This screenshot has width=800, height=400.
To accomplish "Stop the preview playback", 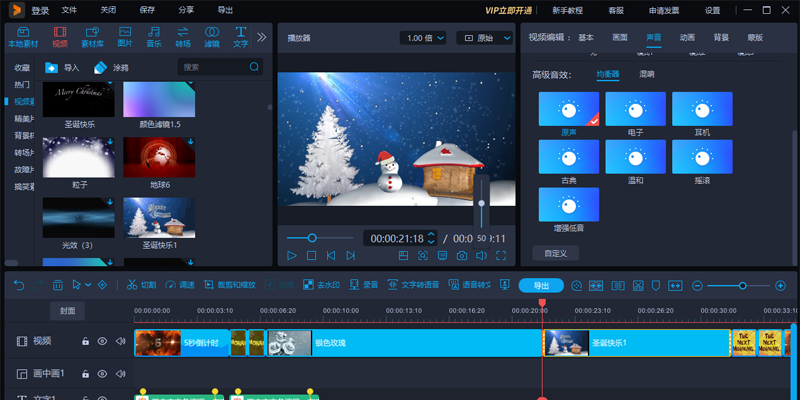I will coord(311,256).
